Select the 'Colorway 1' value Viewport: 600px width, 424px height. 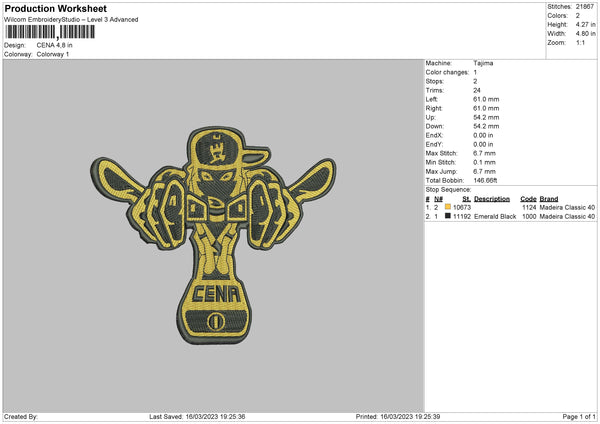click(53, 54)
